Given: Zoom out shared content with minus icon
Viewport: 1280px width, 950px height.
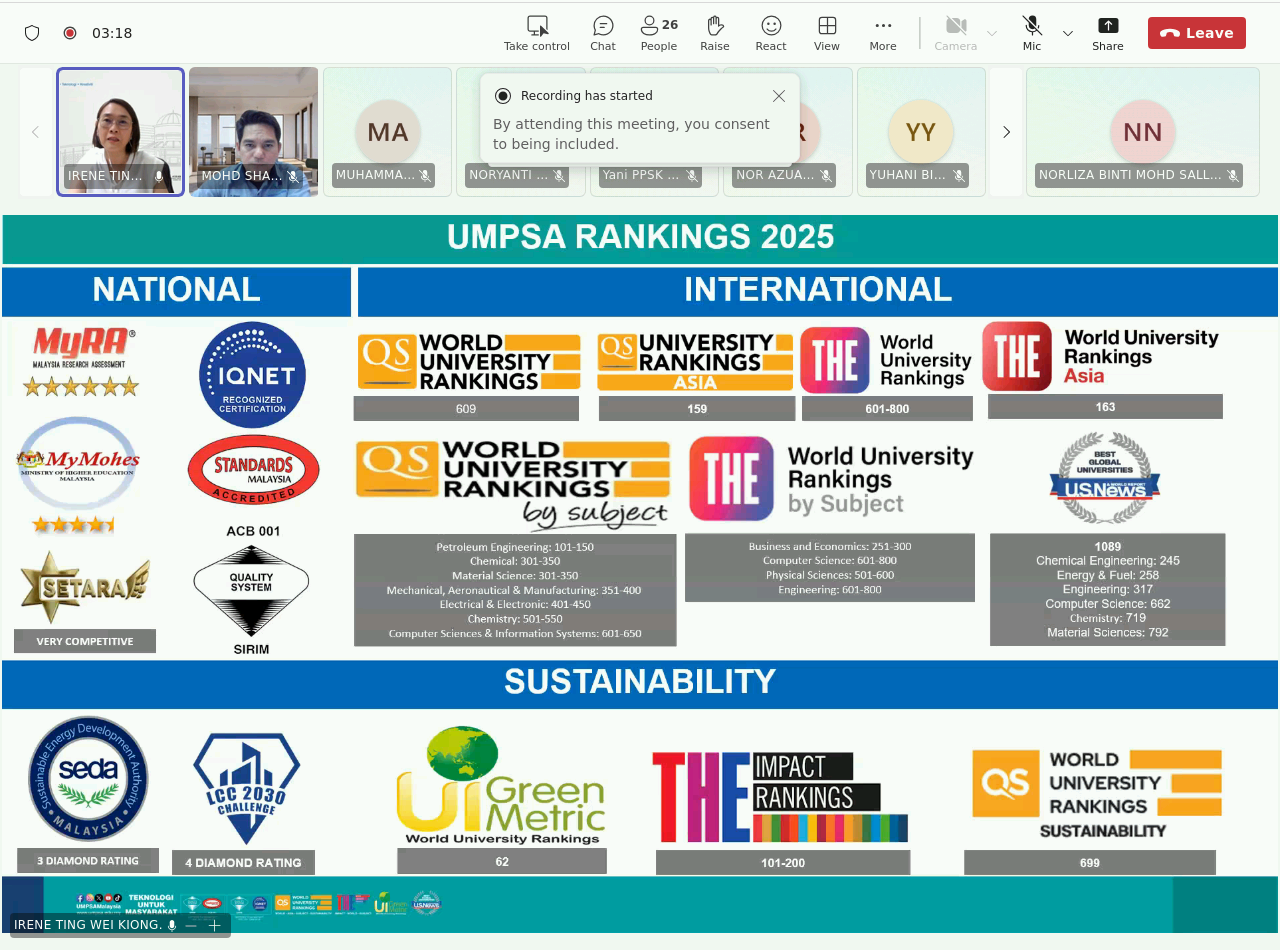Looking at the screenshot, I should pyautogui.click(x=191, y=925).
